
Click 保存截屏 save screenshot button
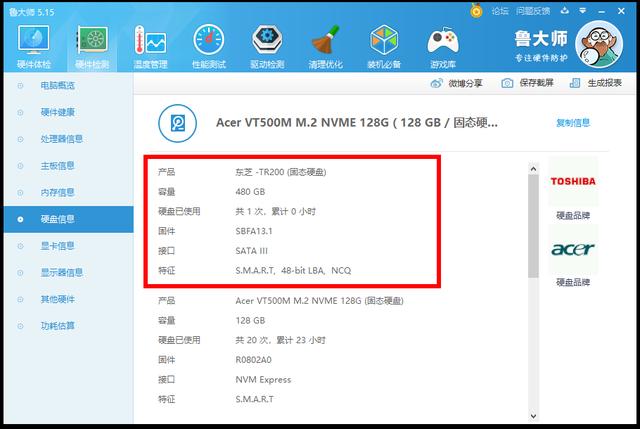tap(527, 83)
